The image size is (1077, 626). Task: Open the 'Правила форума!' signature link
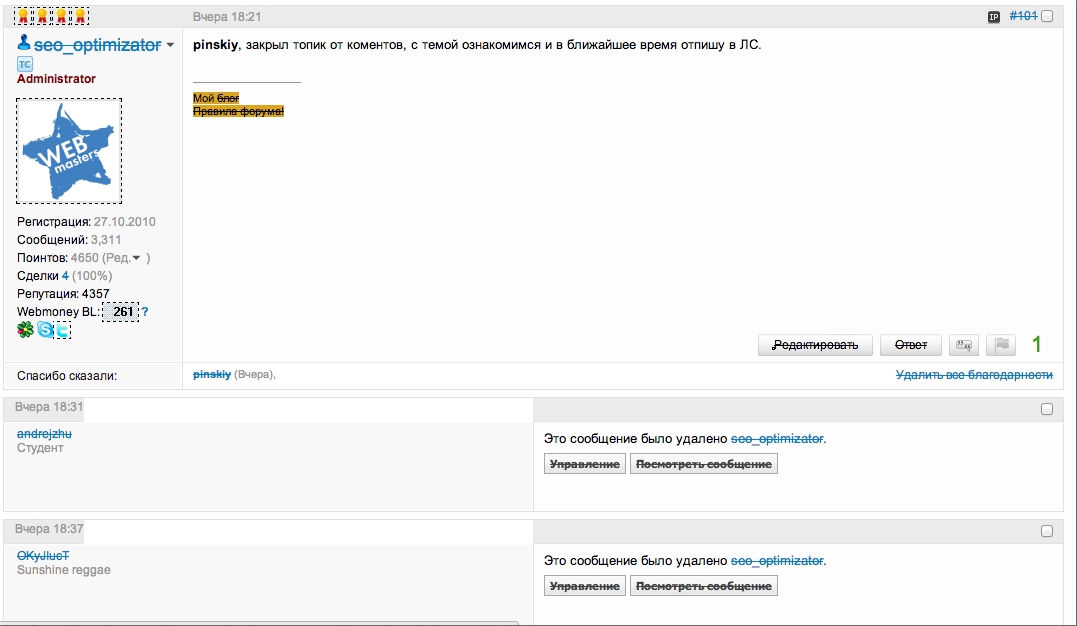pyautogui.click(x=238, y=111)
